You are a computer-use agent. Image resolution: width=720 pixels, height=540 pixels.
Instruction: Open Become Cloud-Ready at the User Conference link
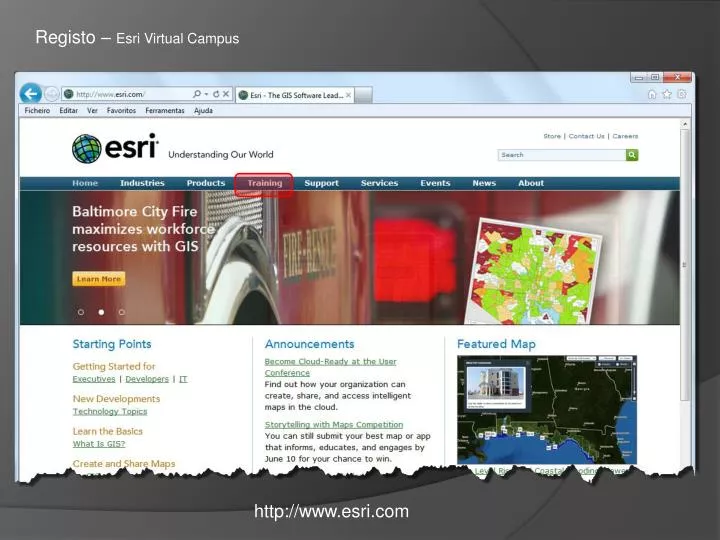point(330,367)
